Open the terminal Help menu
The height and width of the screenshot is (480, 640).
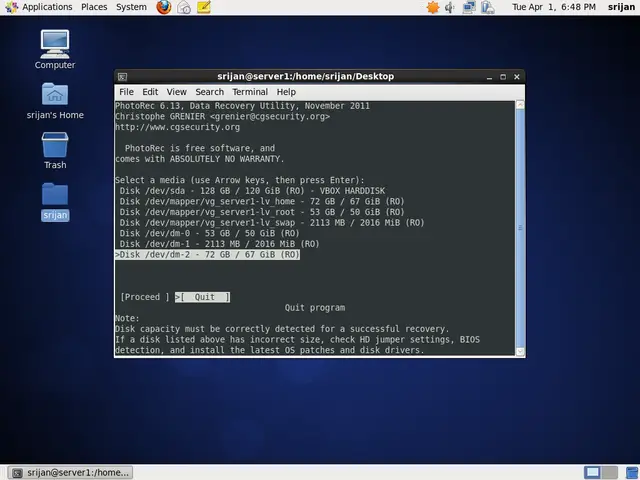[286, 92]
